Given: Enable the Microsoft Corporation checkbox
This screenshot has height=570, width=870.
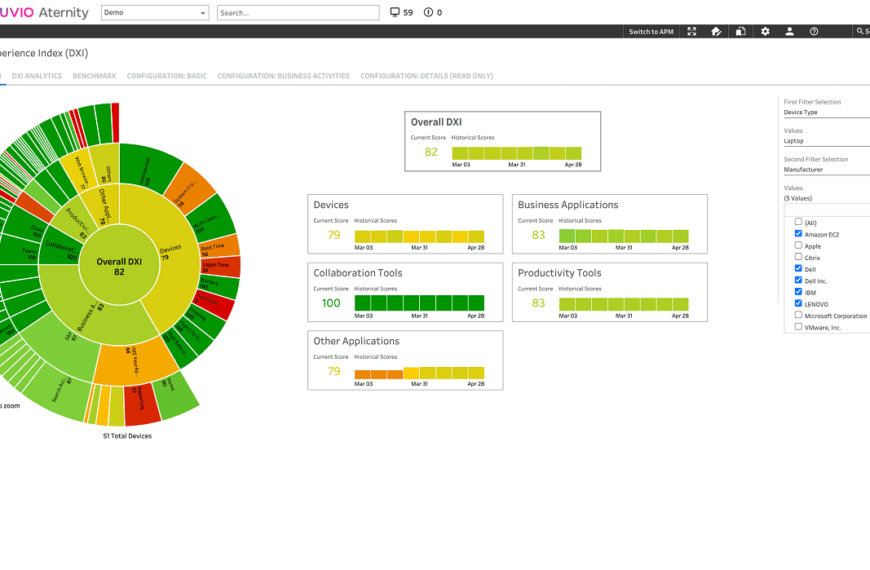Looking at the screenshot, I should tap(798, 316).
